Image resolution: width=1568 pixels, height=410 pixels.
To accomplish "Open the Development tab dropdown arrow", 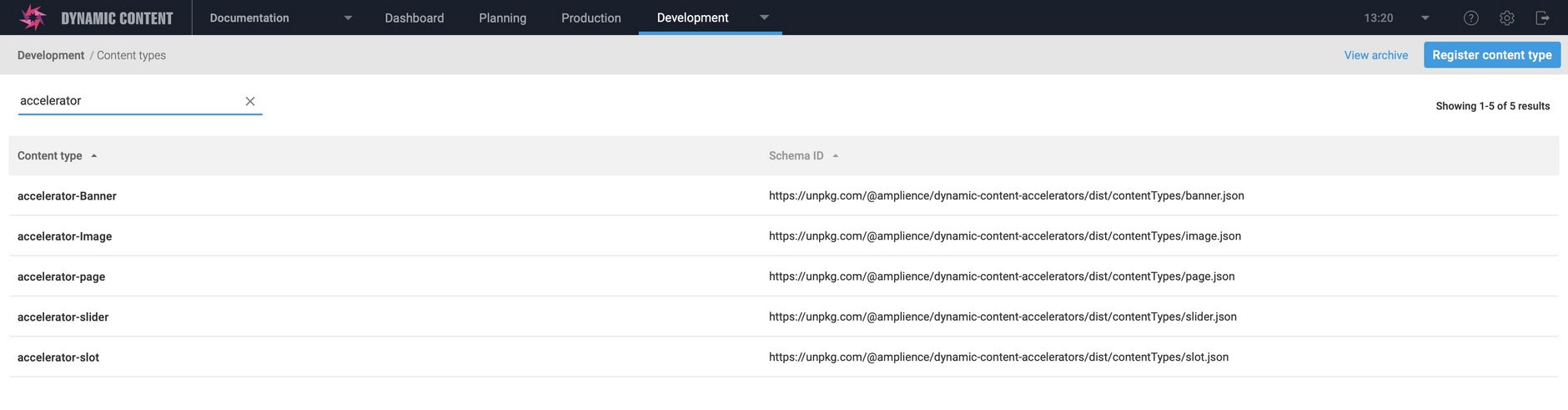I will click(764, 18).
